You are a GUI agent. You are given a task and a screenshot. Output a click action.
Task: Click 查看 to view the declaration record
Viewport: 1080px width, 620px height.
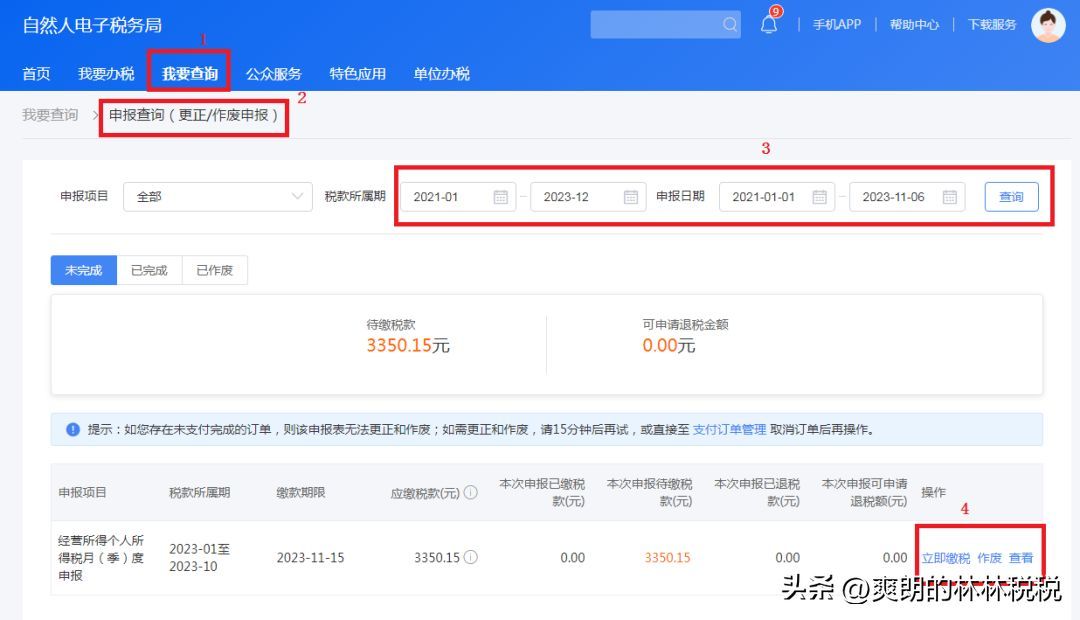[x=1021, y=558]
